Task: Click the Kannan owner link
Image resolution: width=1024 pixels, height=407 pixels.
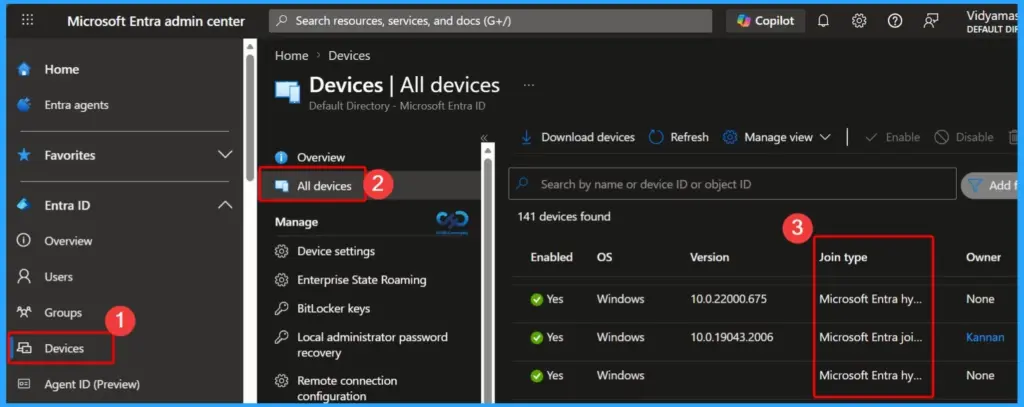Action: coord(985,338)
